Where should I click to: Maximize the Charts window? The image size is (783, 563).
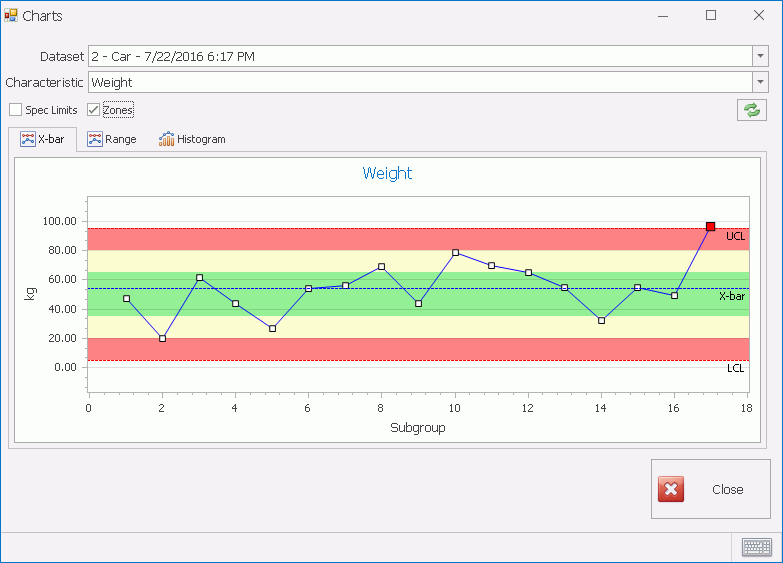pyautogui.click(x=711, y=15)
